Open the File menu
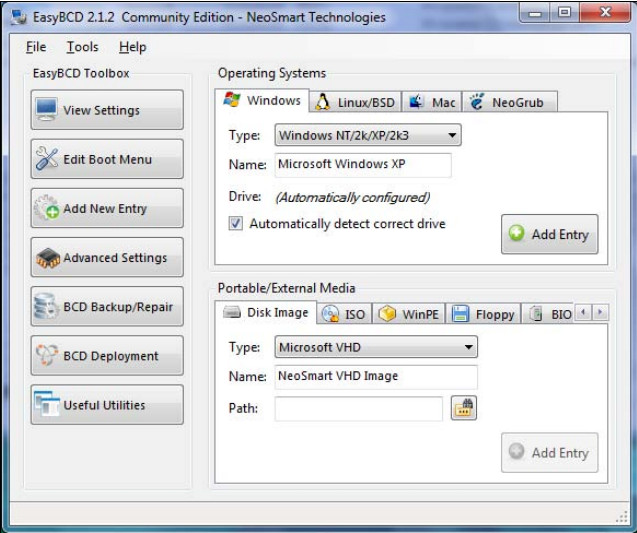 coord(36,47)
